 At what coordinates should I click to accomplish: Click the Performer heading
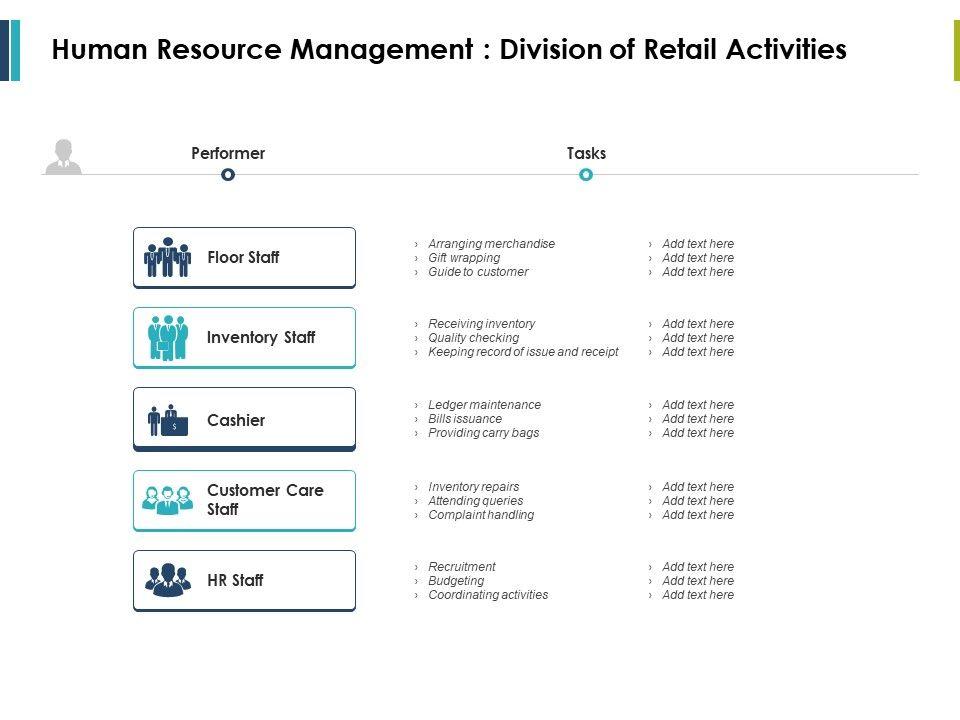[x=228, y=153]
